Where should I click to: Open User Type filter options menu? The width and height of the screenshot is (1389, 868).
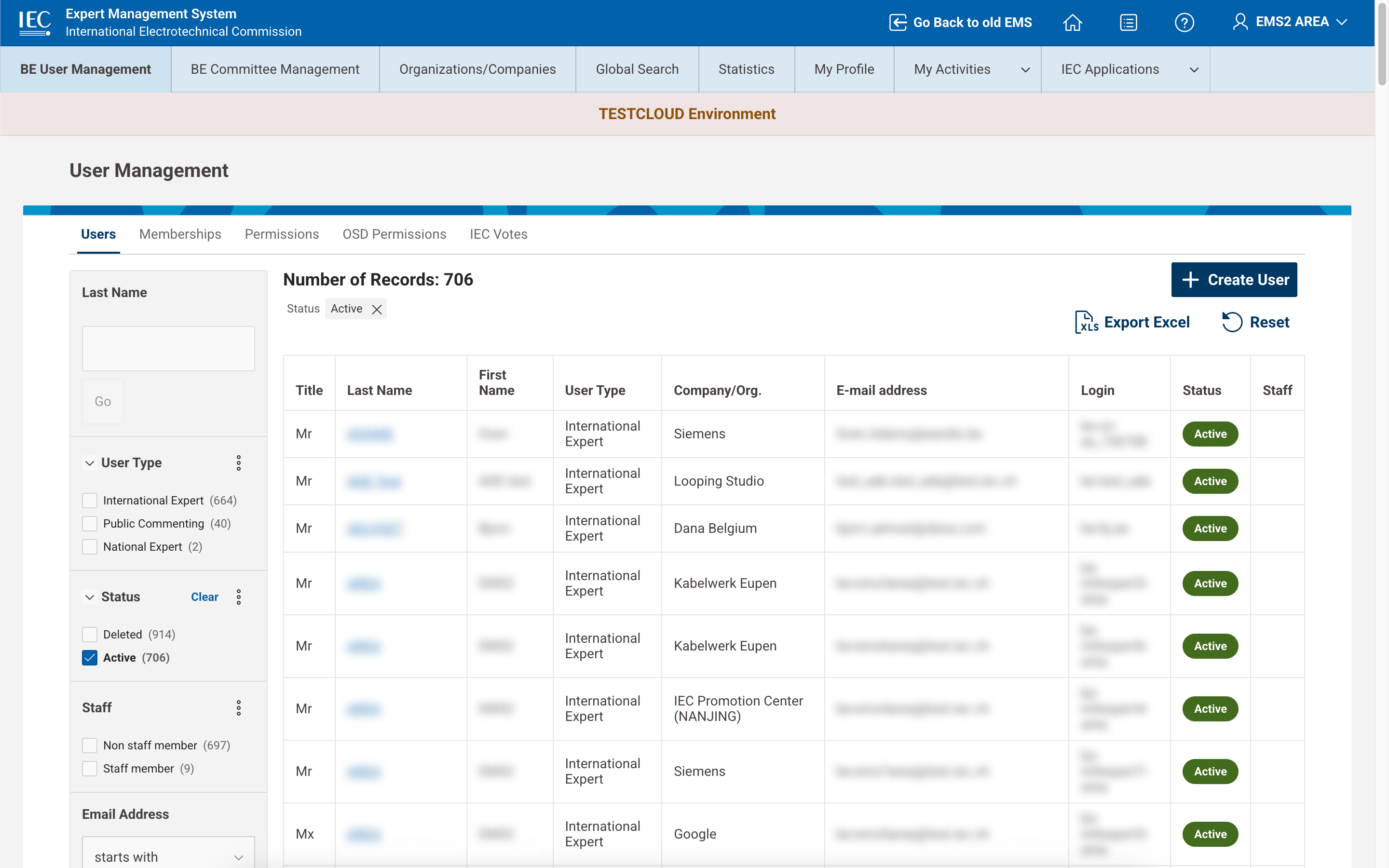pos(239,463)
